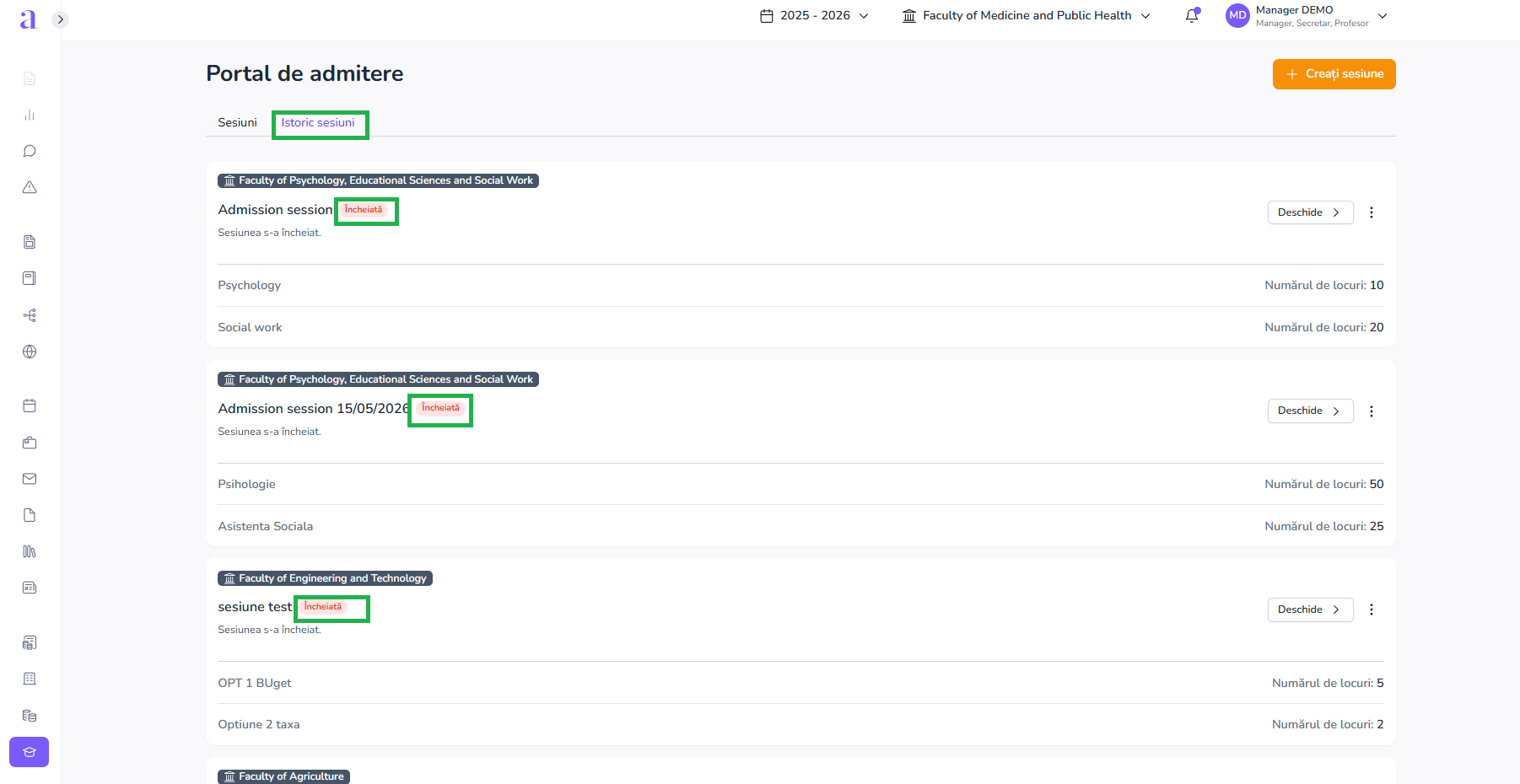1520x784 pixels.
Task: Open the faded document icon in sidebar
Action: point(30,78)
